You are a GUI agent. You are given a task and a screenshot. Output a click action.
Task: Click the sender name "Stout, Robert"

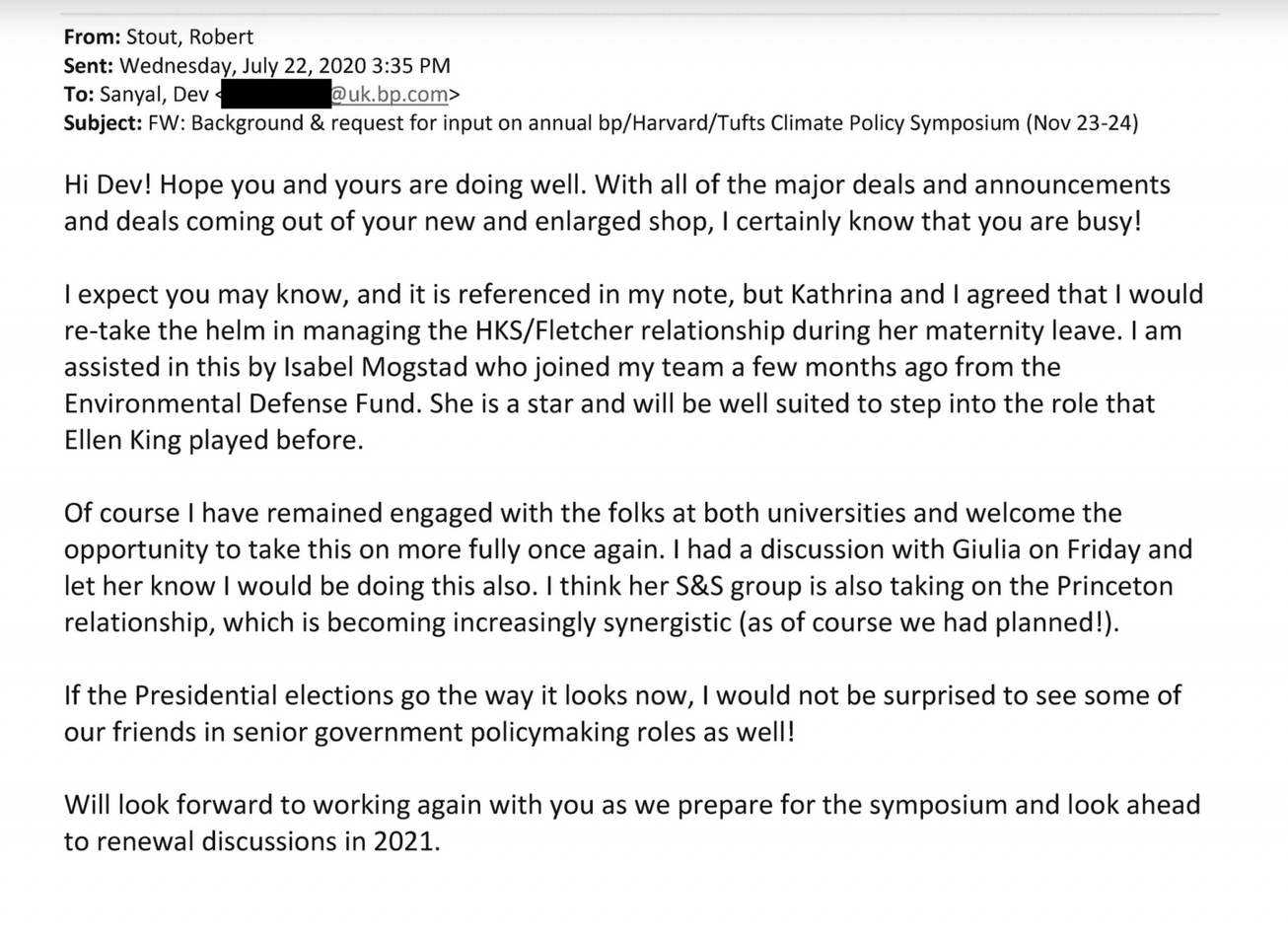pyautogui.click(x=189, y=37)
